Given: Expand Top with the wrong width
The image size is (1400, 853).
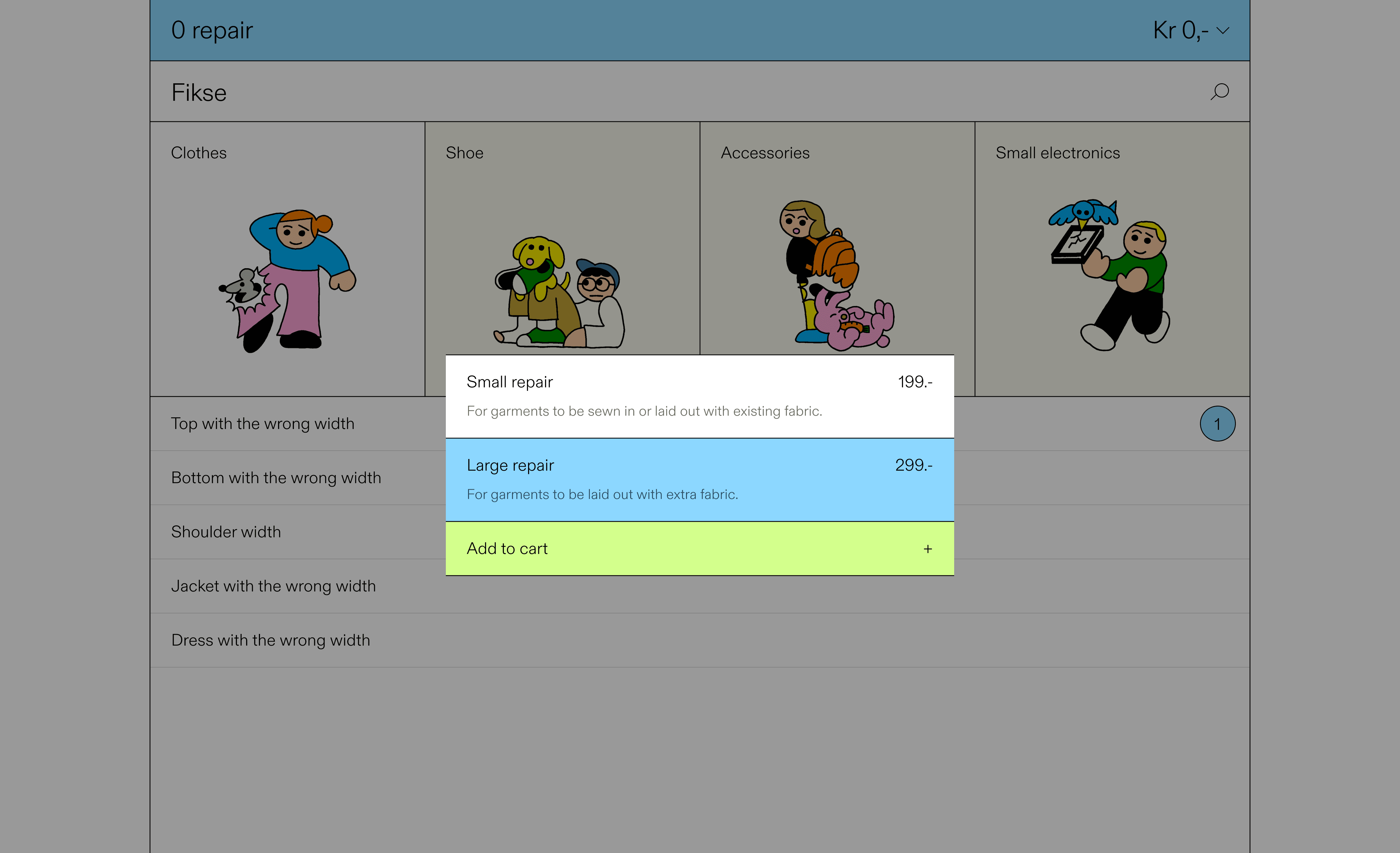Looking at the screenshot, I should coord(262,424).
